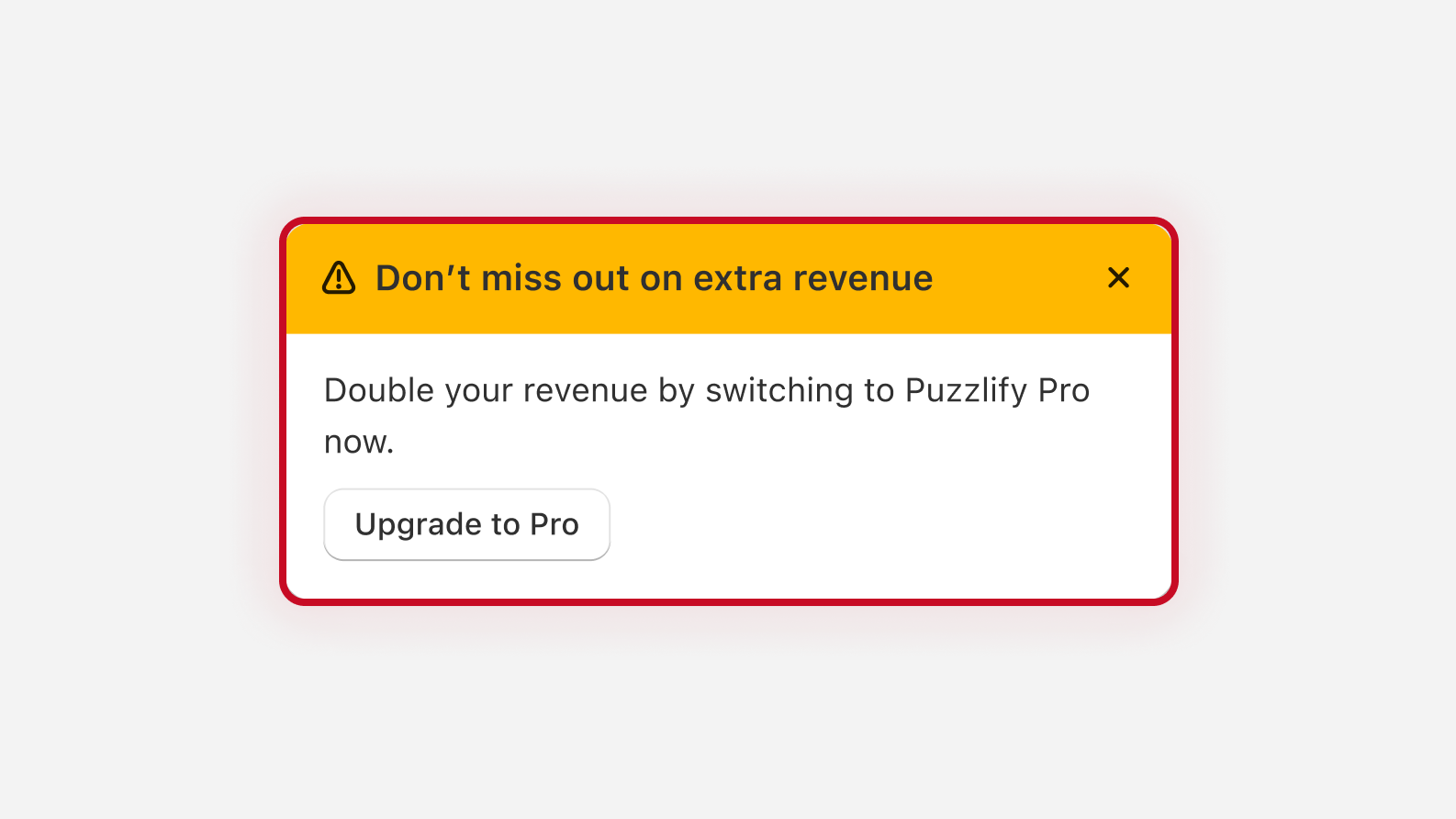Dismiss the banner with the X icon

(1118, 277)
